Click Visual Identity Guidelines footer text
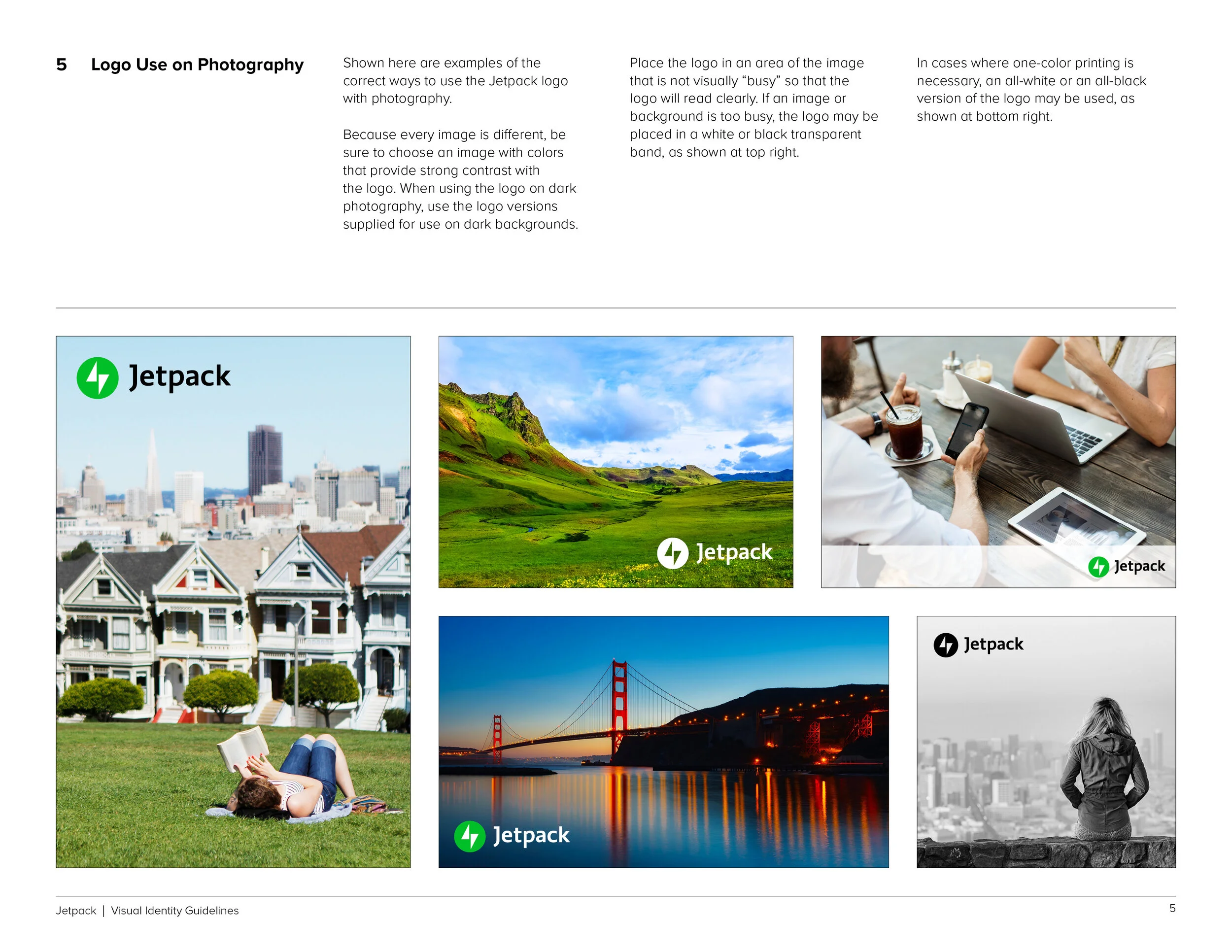Image resolution: width=1232 pixels, height=952 pixels. click(x=174, y=910)
